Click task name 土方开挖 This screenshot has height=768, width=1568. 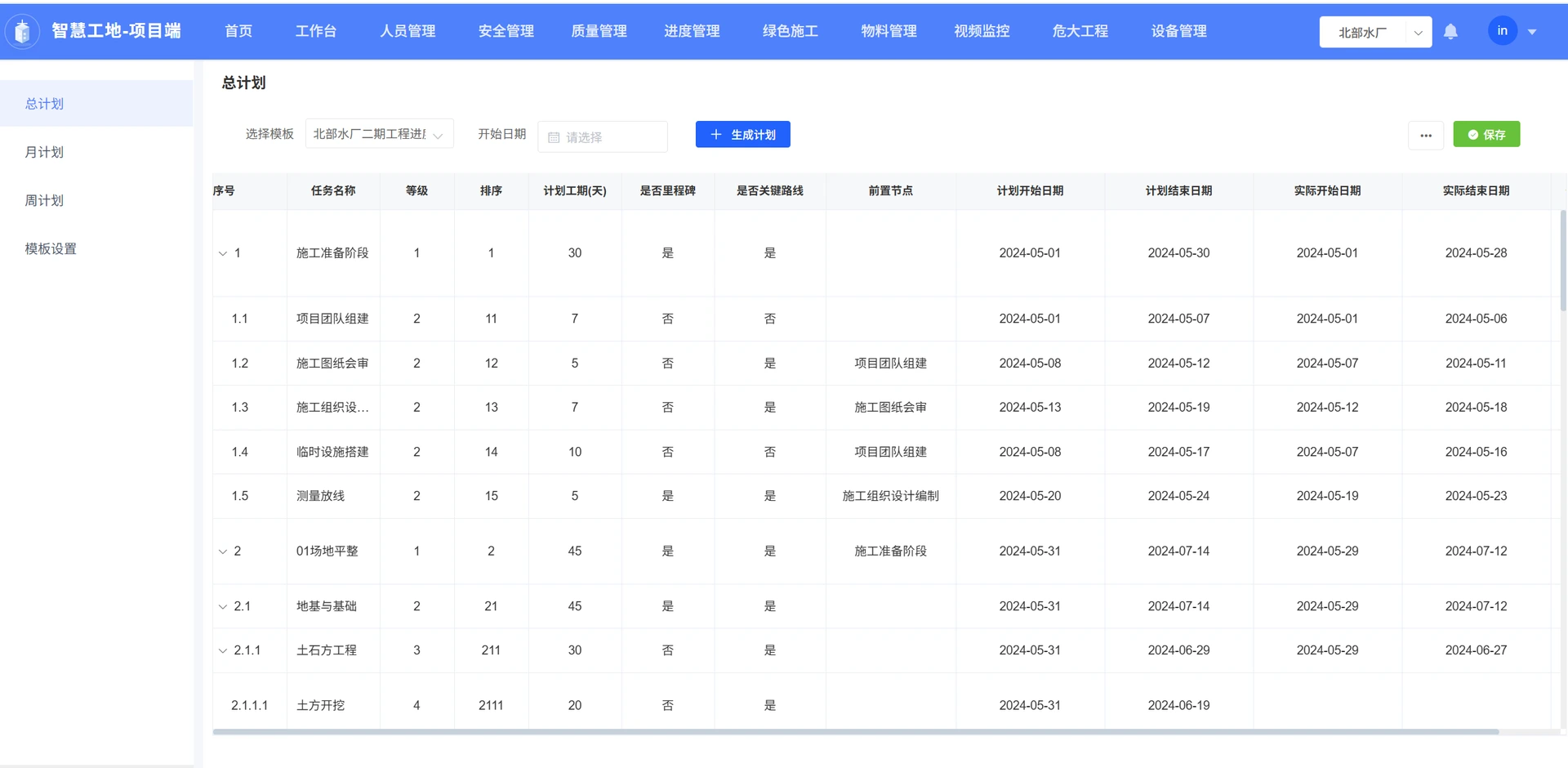(x=320, y=705)
